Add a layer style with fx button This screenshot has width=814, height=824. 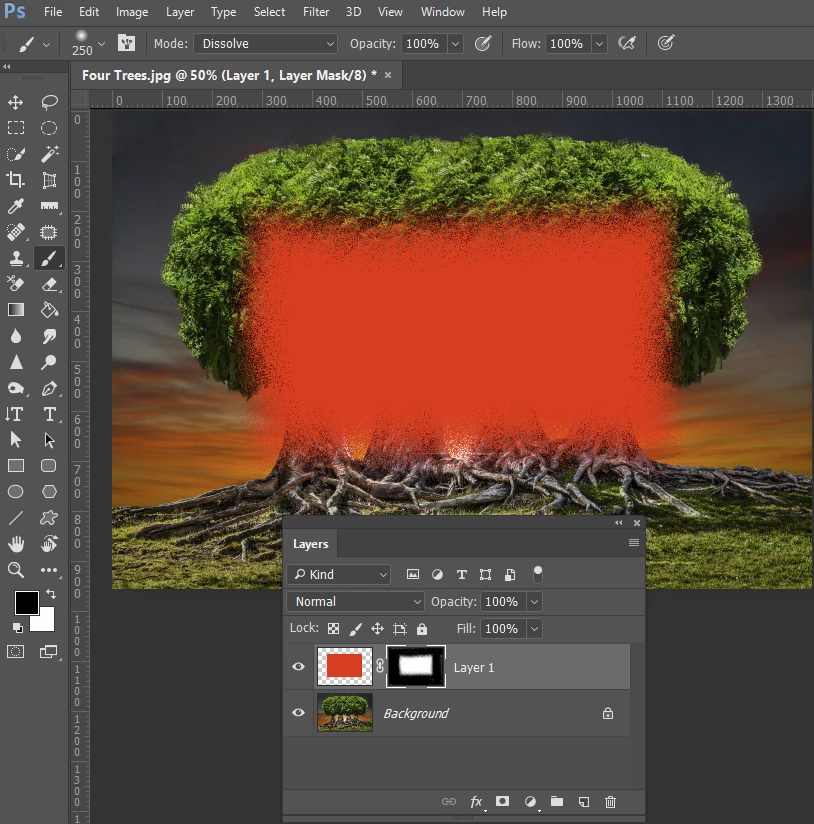477,801
